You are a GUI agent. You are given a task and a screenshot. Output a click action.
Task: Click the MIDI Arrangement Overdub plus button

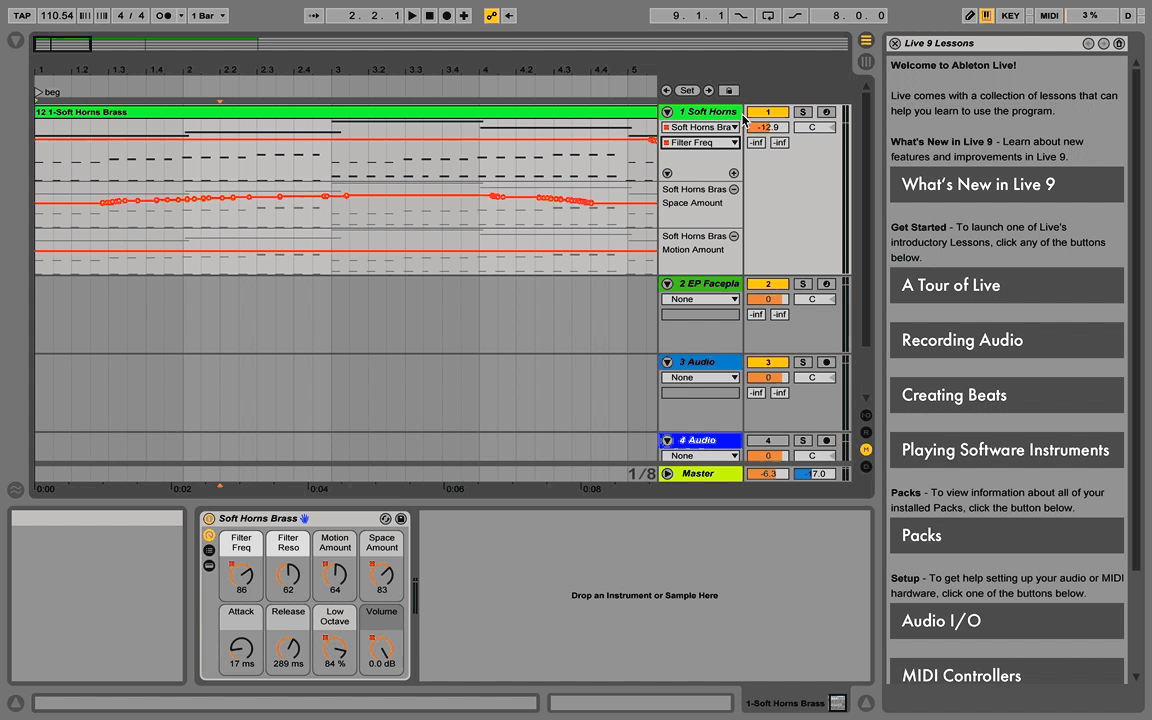click(x=464, y=15)
